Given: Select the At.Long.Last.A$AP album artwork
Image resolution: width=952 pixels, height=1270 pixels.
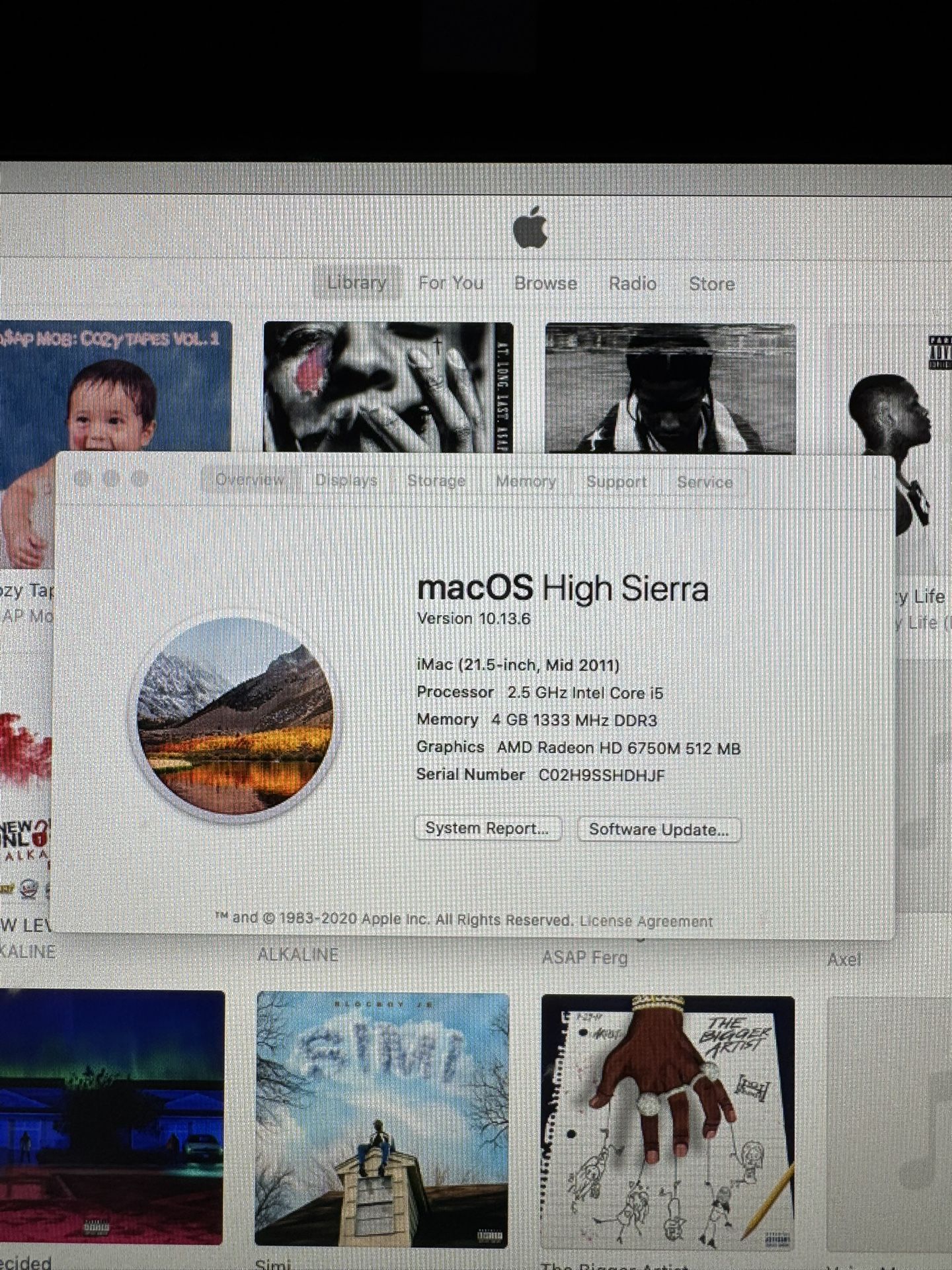Looking at the screenshot, I should coord(388,387).
